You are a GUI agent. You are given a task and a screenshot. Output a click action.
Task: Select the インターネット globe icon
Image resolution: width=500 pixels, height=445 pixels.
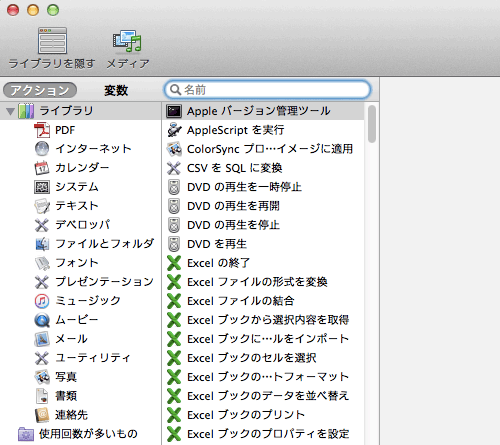click(x=42, y=149)
